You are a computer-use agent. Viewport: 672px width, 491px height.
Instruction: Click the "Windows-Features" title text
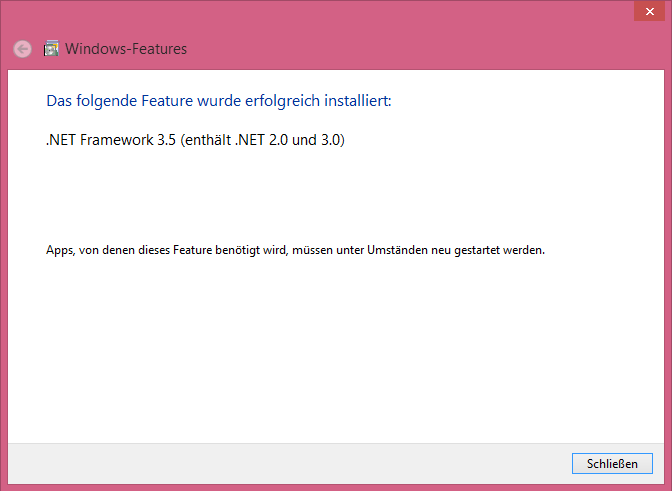[126, 49]
